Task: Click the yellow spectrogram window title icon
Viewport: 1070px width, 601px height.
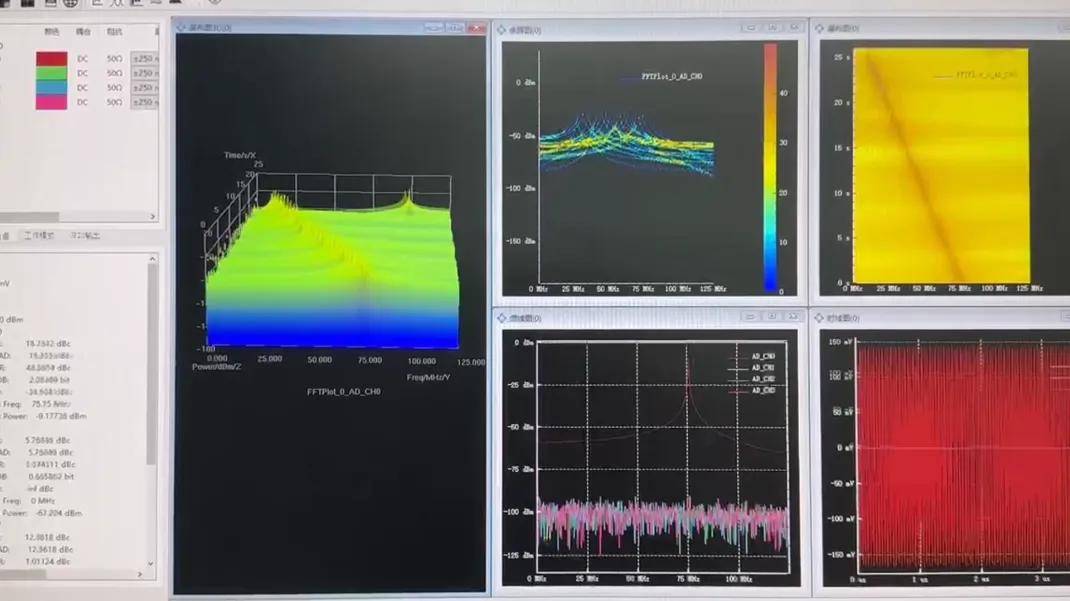Action: point(820,28)
